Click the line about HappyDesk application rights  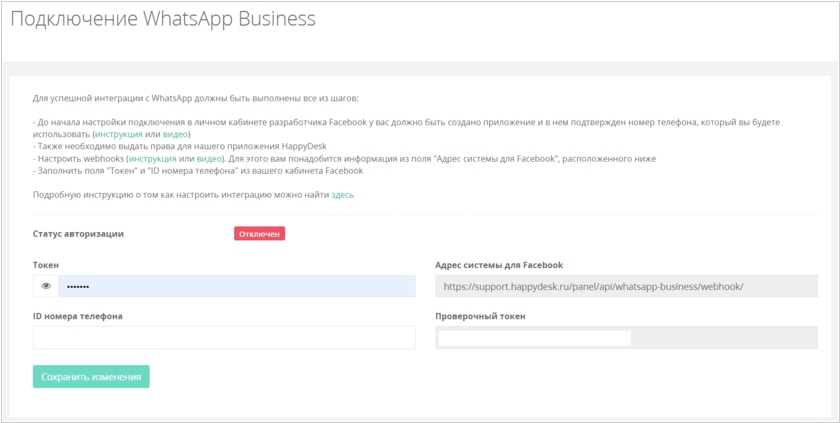pyautogui.click(x=180, y=146)
